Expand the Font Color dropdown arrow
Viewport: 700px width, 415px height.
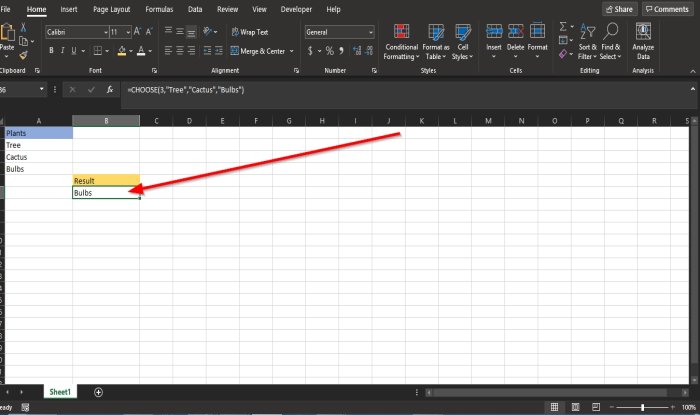coord(150,51)
